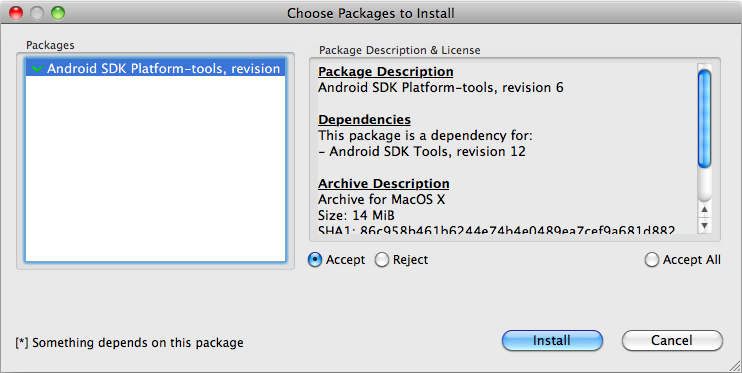The width and height of the screenshot is (742, 373).
Task: Click the SHA1 checksum line
Action: click(496, 231)
